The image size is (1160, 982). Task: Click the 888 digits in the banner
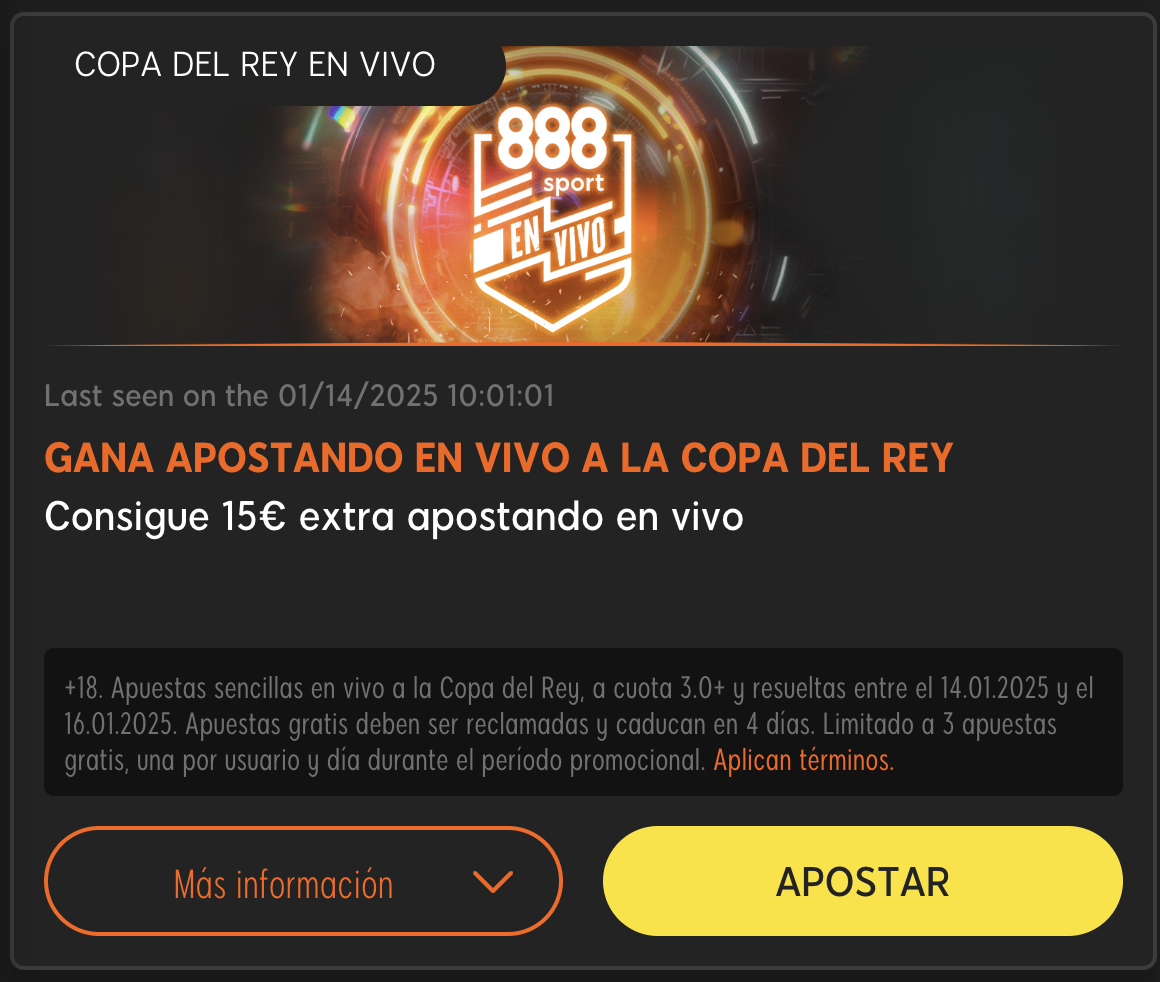(x=552, y=138)
